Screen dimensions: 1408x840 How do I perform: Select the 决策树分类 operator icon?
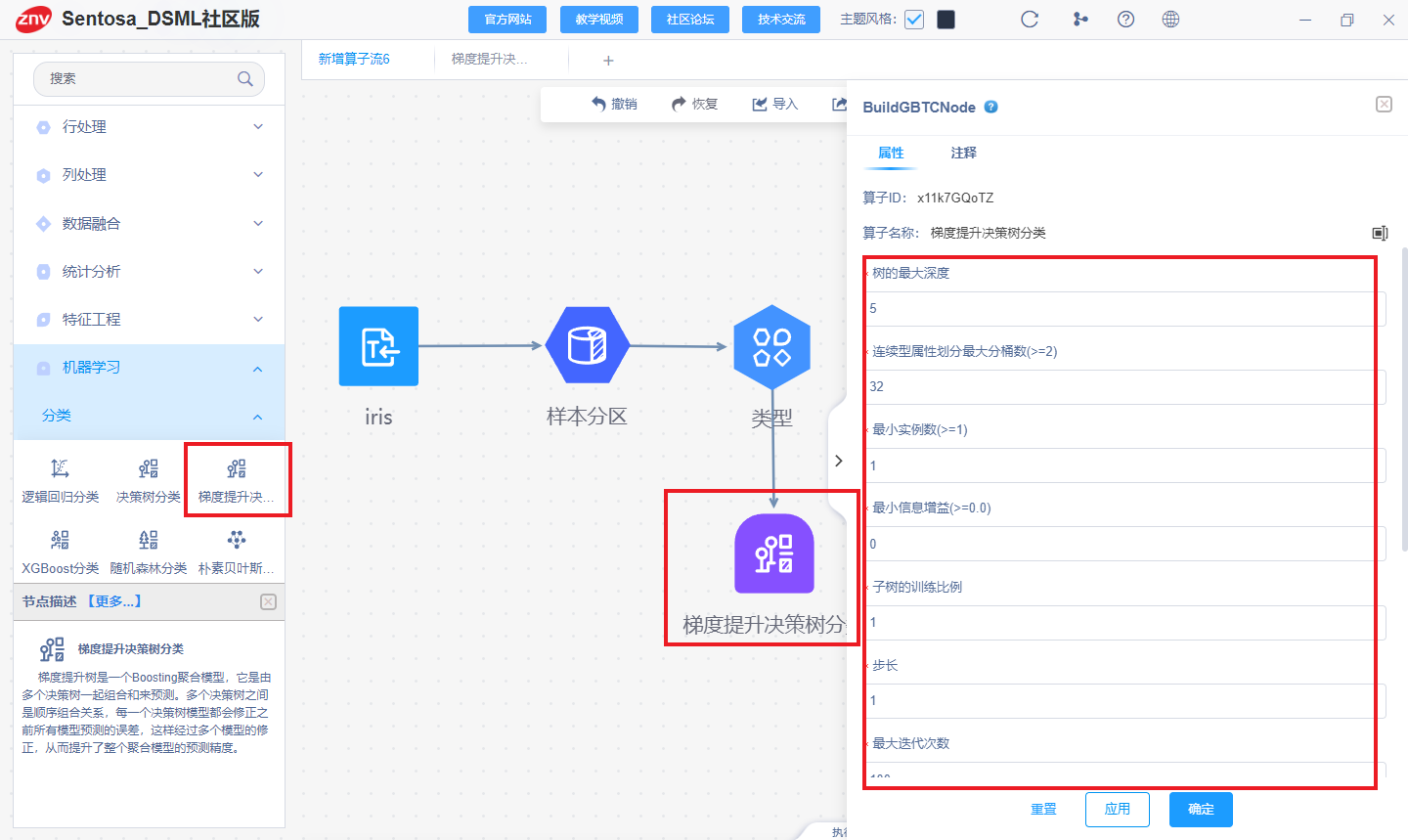pos(149,468)
